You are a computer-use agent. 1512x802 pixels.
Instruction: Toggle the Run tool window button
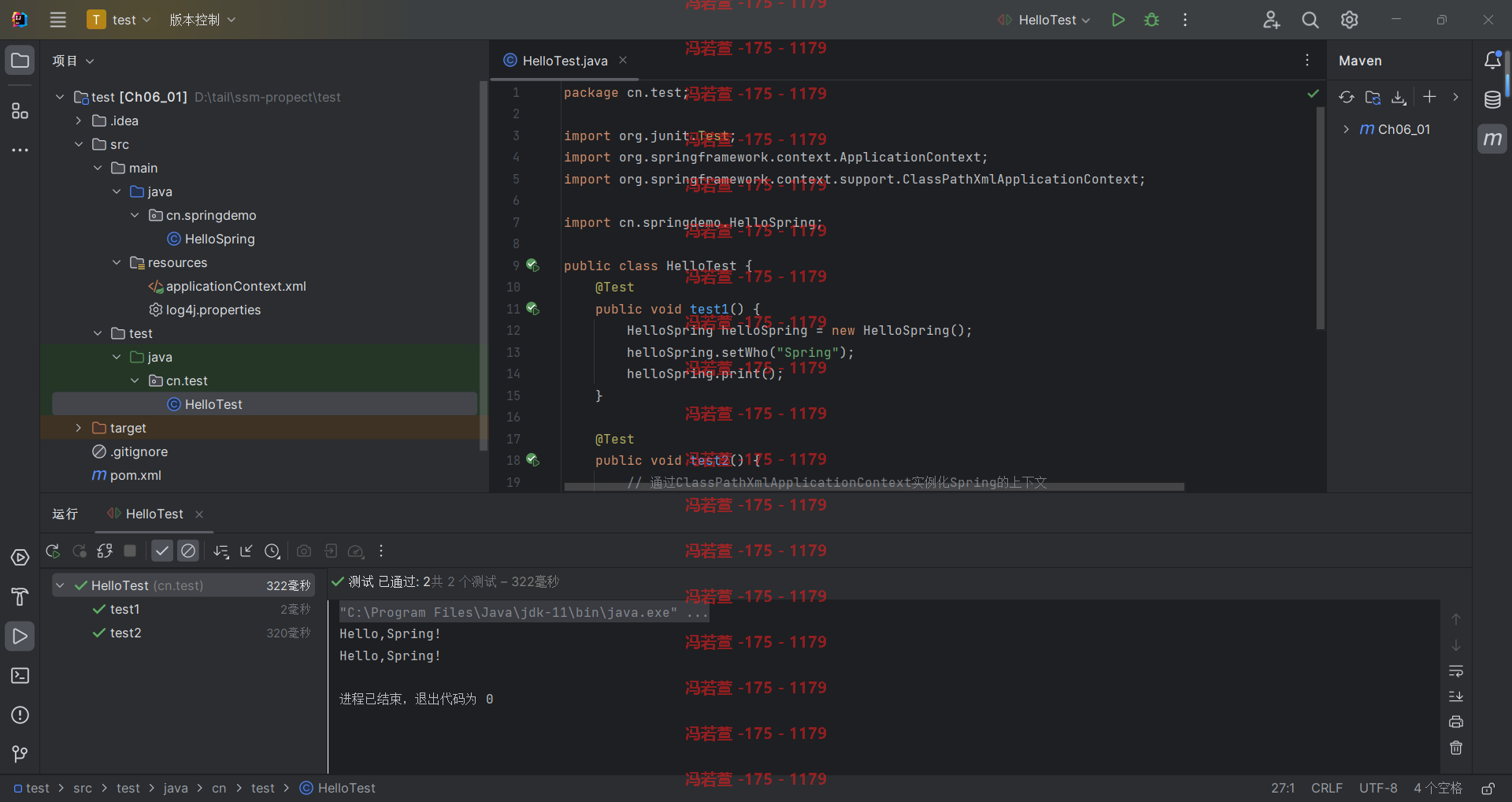click(x=20, y=637)
